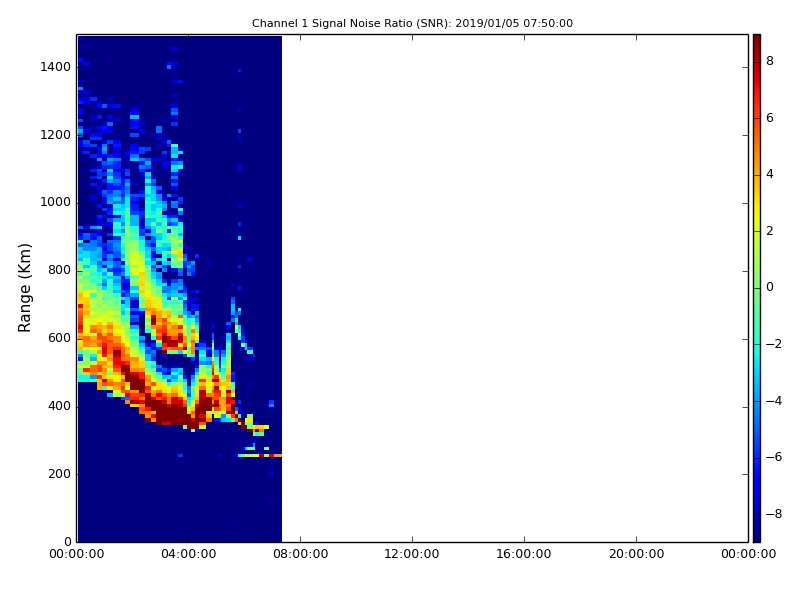Click the 800 y-axis tick label
800x600 pixels.
[59, 270]
